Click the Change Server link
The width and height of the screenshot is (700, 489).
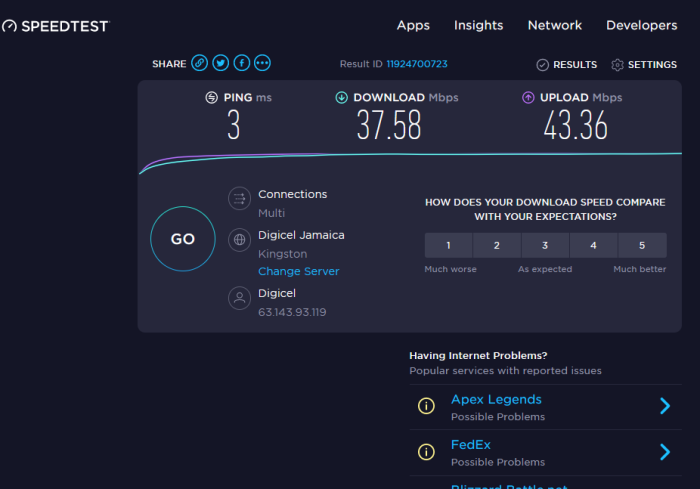click(x=298, y=272)
